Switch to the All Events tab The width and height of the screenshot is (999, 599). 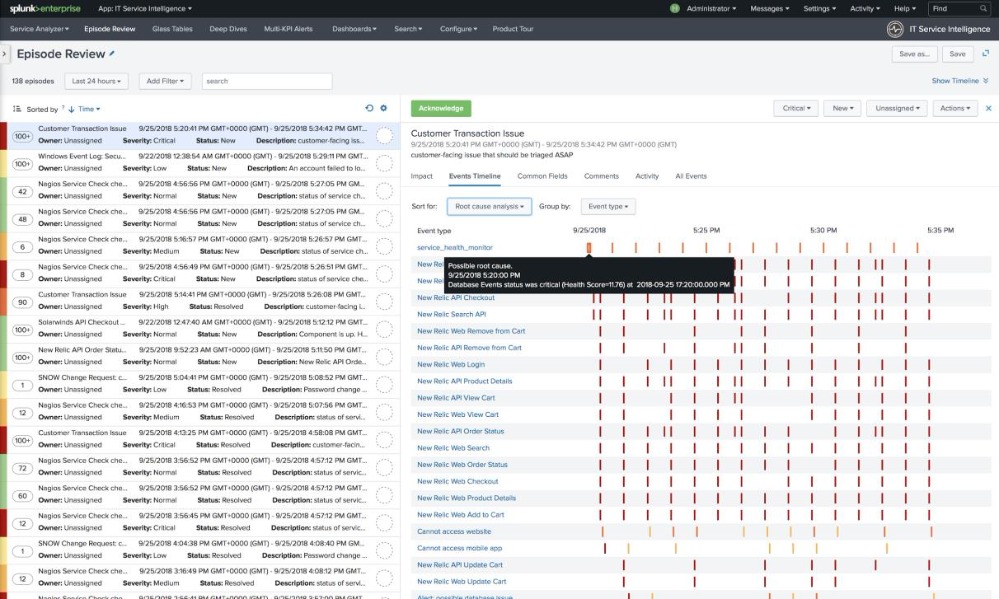(x=691, y=176)
